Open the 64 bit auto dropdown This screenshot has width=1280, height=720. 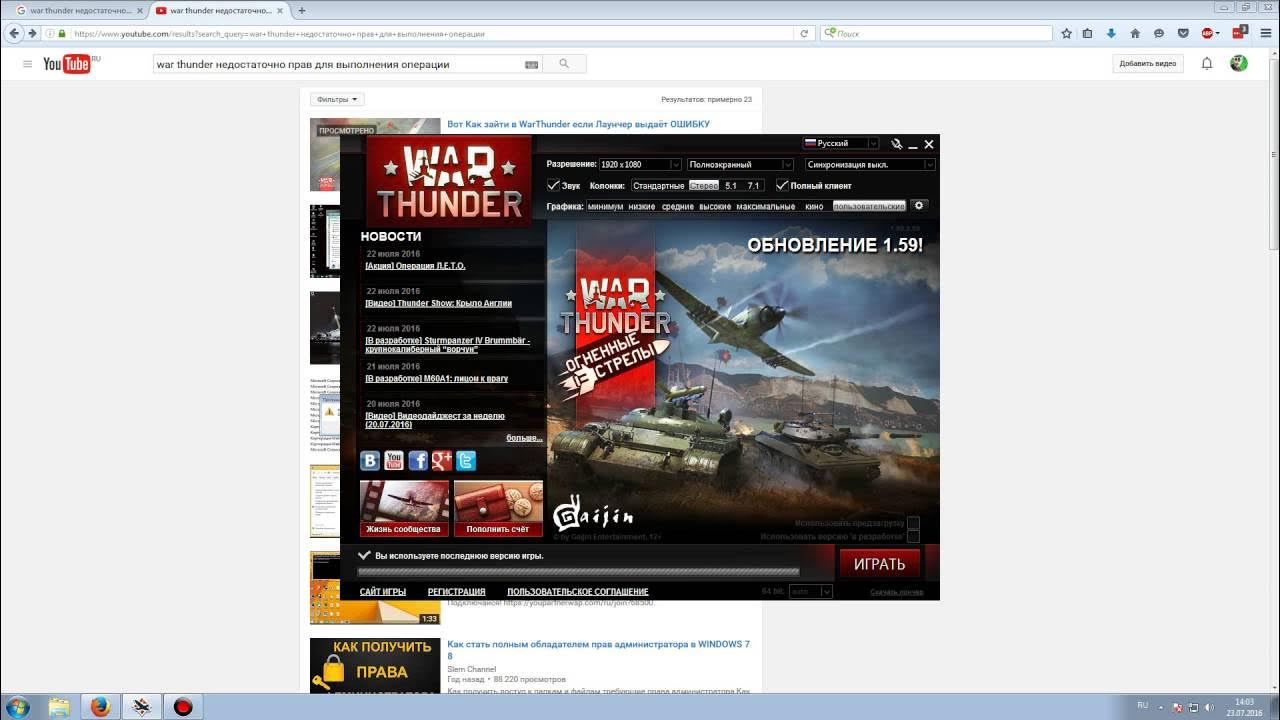[x=810, y=591]
